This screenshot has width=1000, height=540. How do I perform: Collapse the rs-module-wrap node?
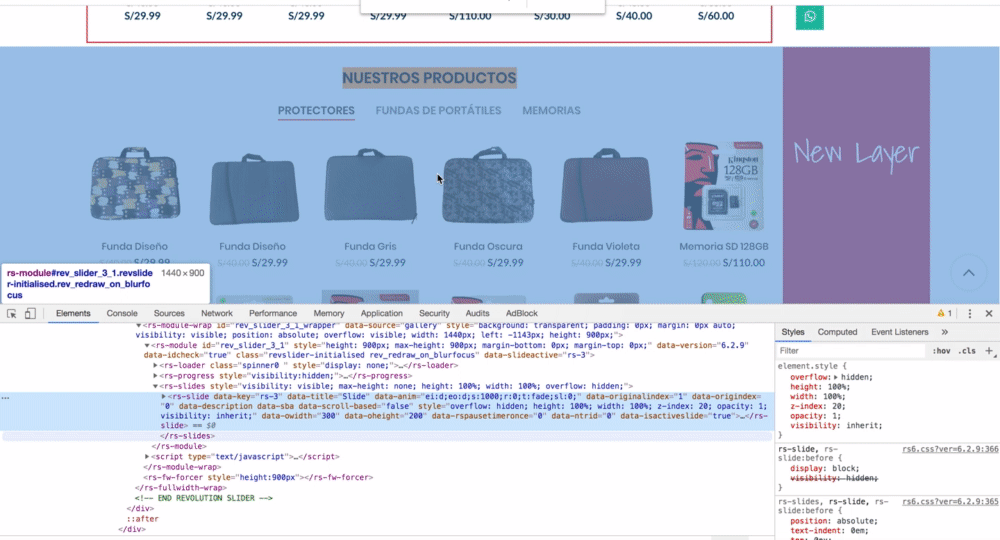click(x=138, y=325)
